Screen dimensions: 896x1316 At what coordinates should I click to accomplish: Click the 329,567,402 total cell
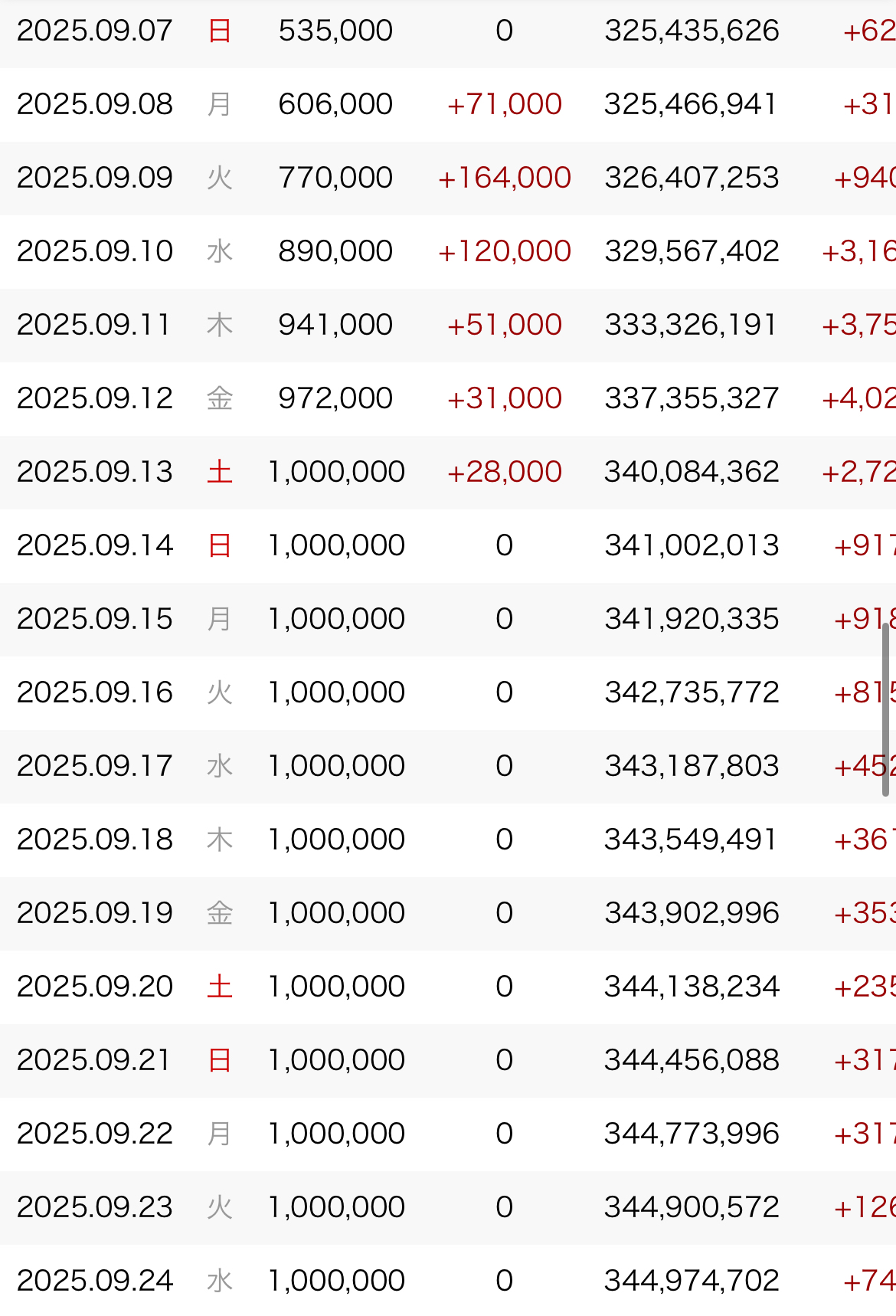pyautogui.click(x=692, y=251)
